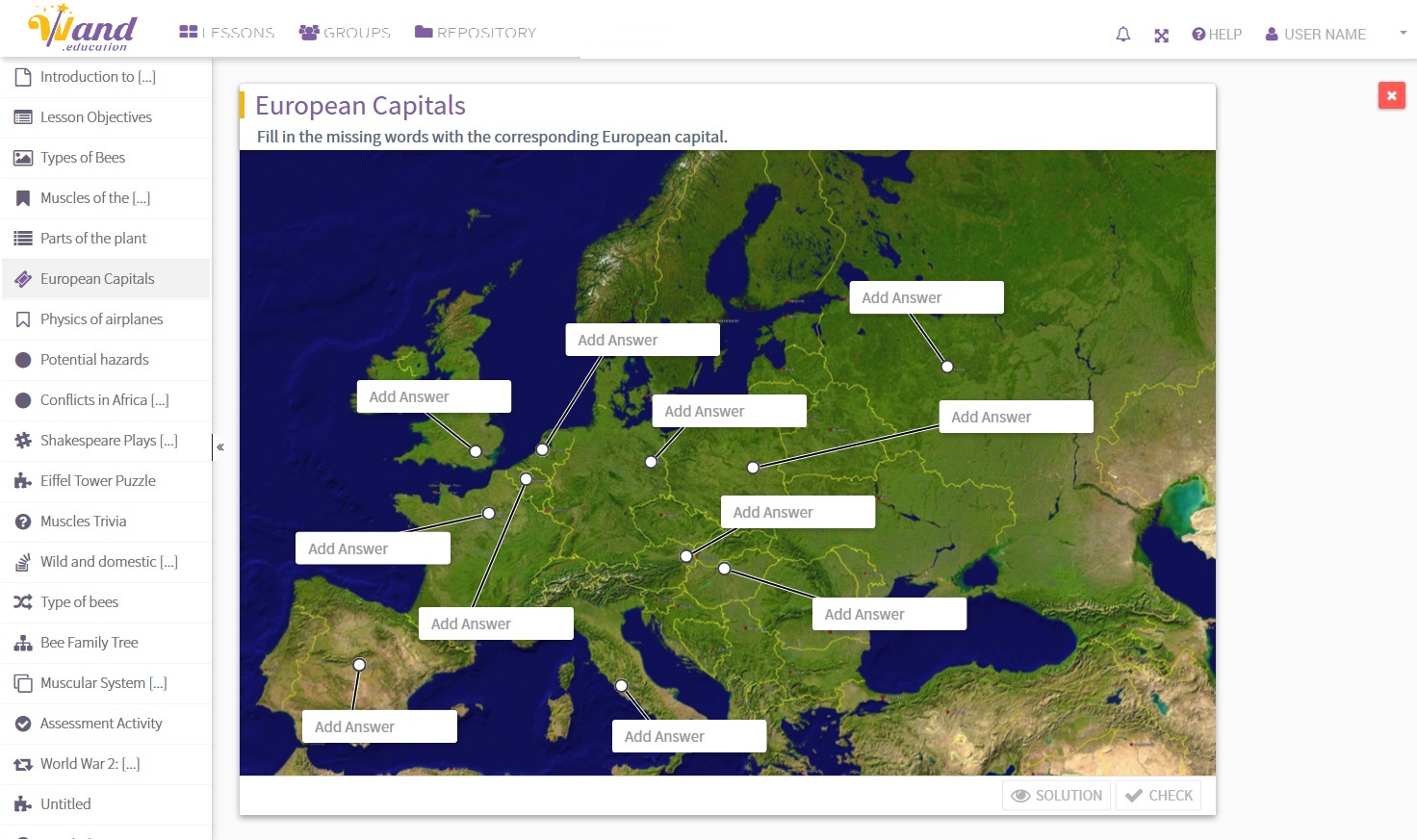Viewport: 1417px width, 840px height.
Task: Open the HELP link
Action: point(1217,35)
